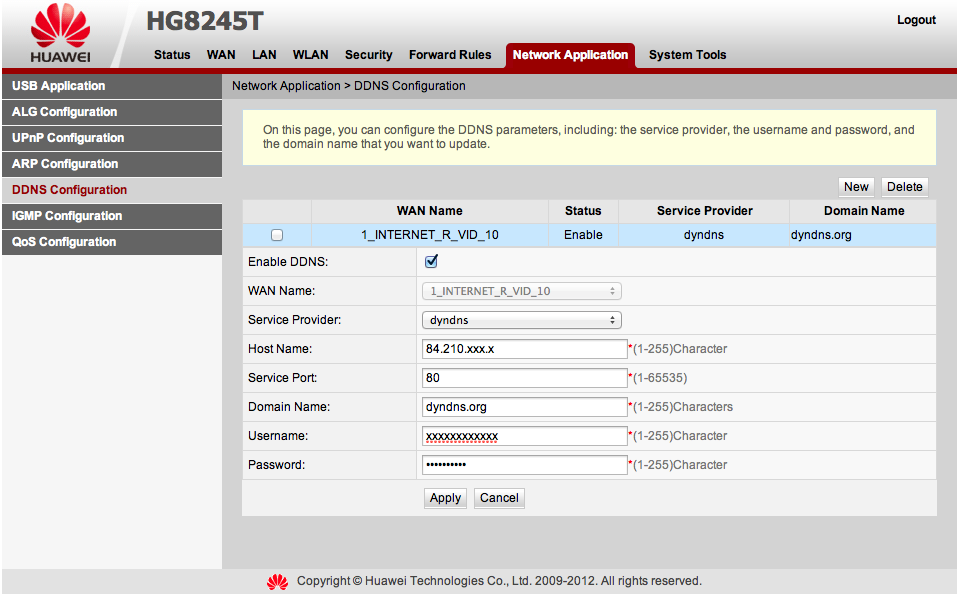The image size is (960, 595).
Task: Open USB Application in sidebar
Action: point(112,86)
